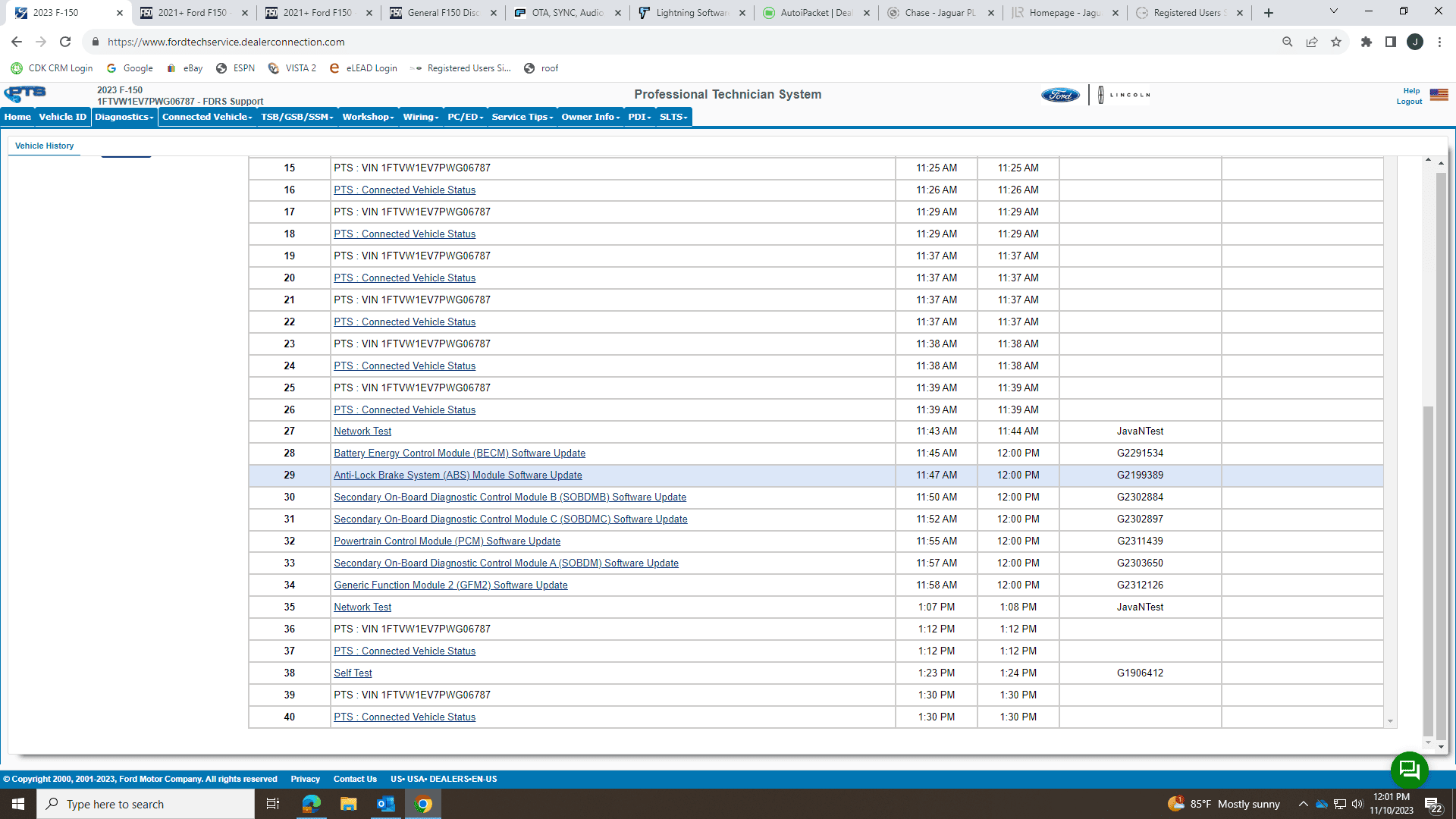1456x819 pixels.
Task: Open the Wiring dropdown
Action: [x=419, y=117]
